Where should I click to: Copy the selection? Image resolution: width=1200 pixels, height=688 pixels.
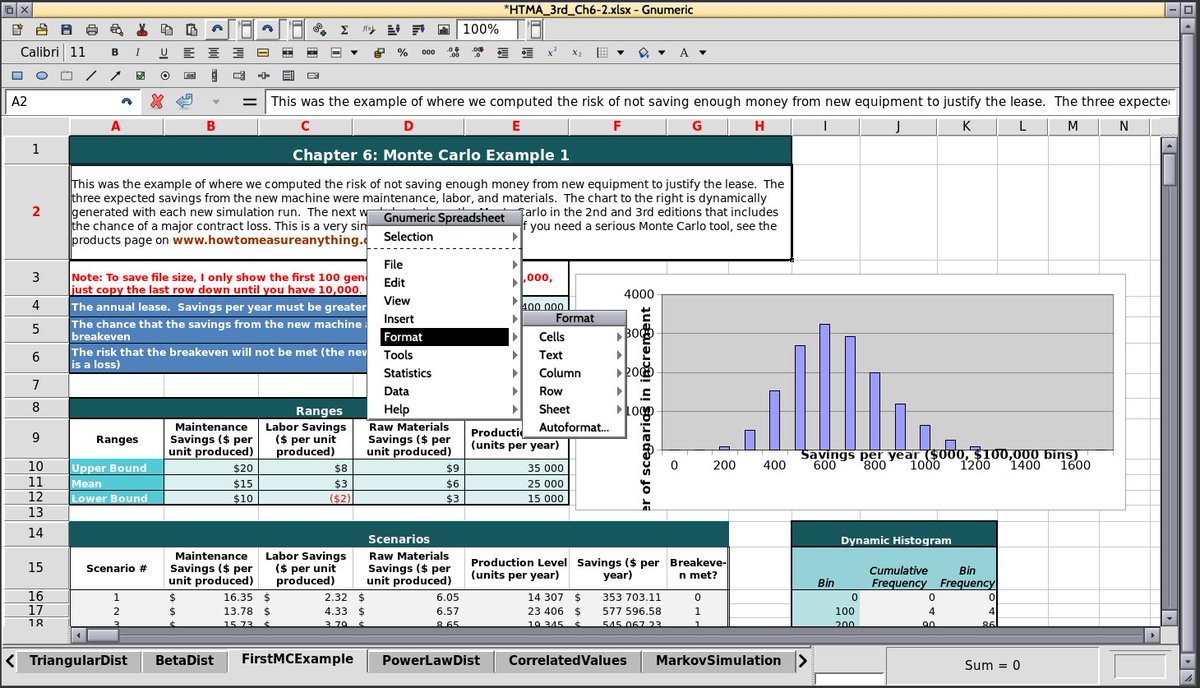pyautogui.click(x=166, y=29)
